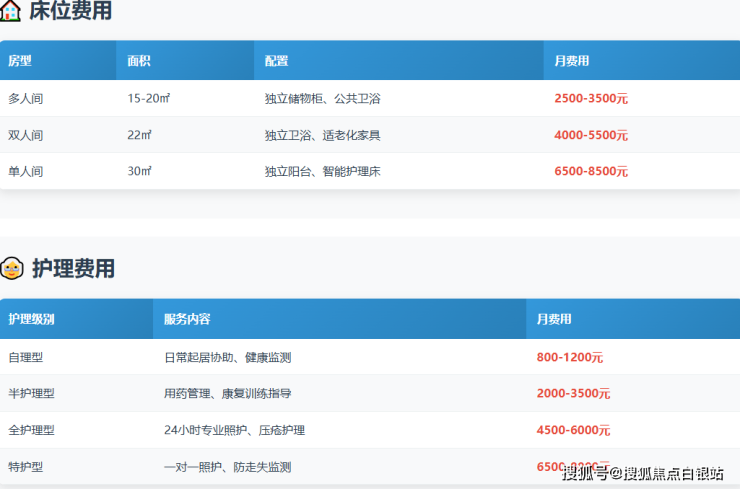Viewport: 740px width, 489px height.
Task: Click the 4500-6000元 full care fee
Action: (x=573, y=430)
